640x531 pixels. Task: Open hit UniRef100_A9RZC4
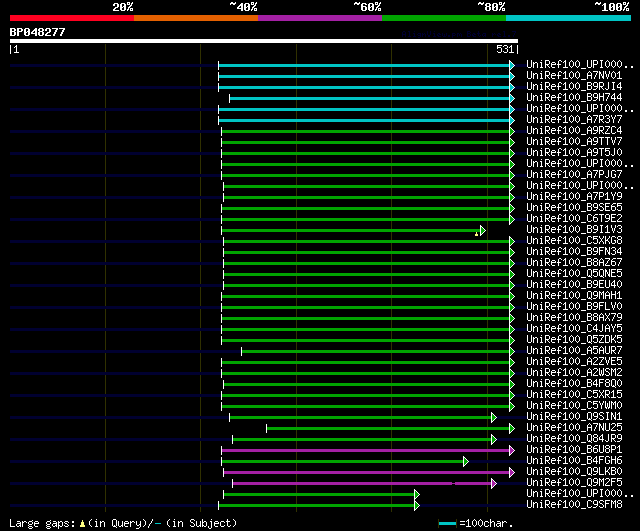tap(574, 131)
